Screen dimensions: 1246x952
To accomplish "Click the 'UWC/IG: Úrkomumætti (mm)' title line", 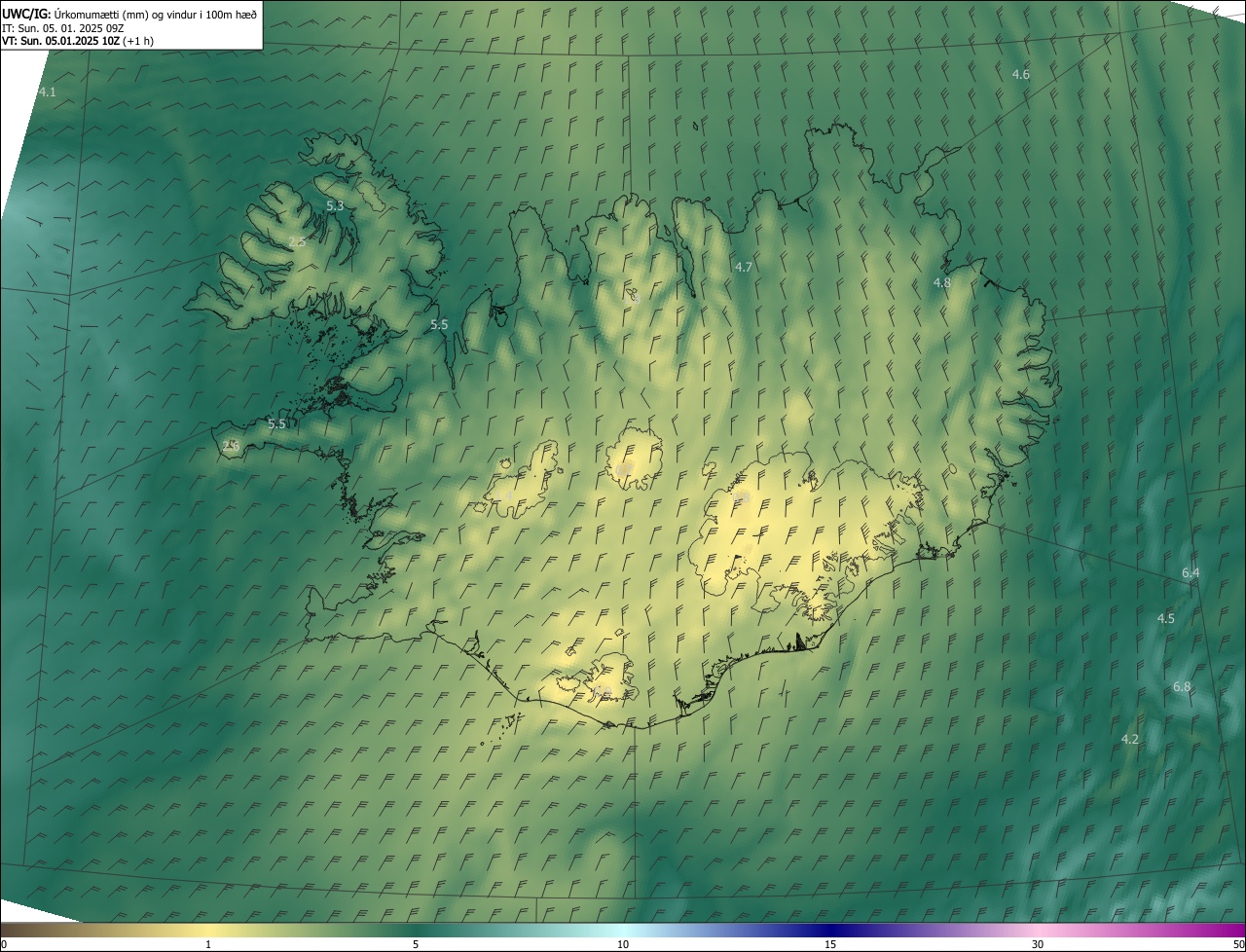I will pos(129,14).
